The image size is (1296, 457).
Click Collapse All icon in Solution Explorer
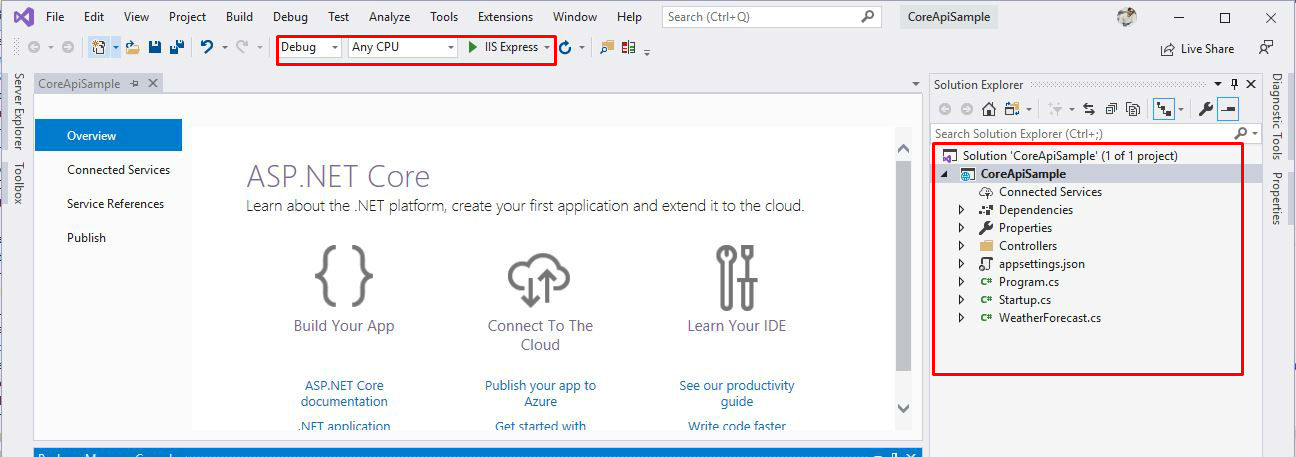tap(1111, 109)
